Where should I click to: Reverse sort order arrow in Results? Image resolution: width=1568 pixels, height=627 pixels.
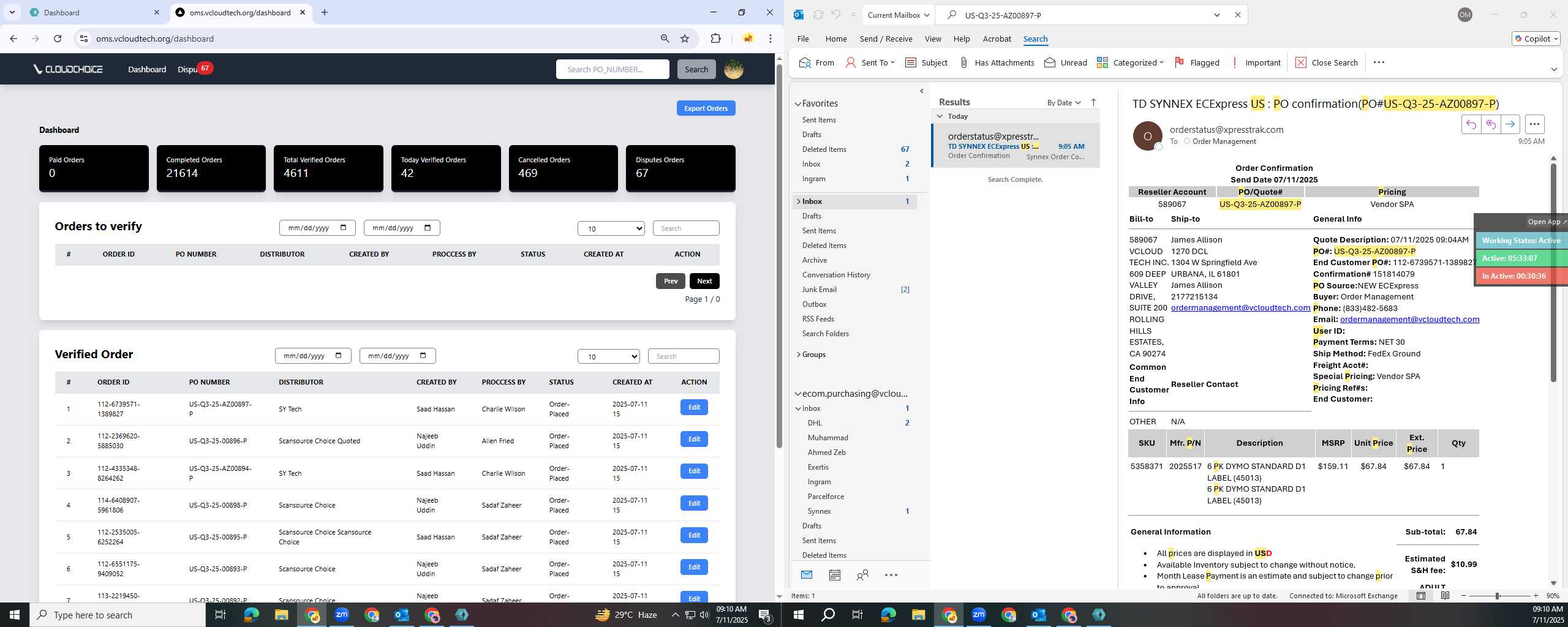click(x=1093, y=102)
